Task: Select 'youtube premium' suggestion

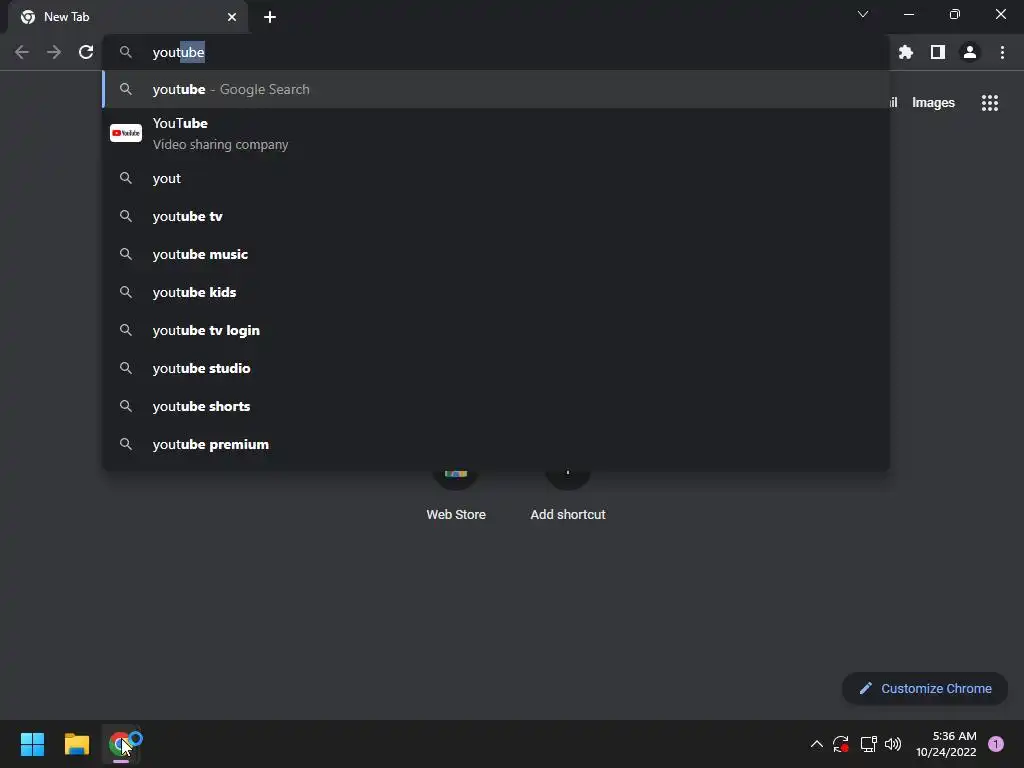Action: 496,444
